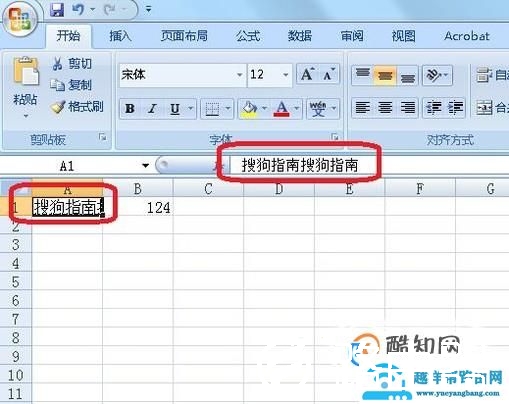Click the formula bar text 搜狗指南搜狗指南

(300, 165)
